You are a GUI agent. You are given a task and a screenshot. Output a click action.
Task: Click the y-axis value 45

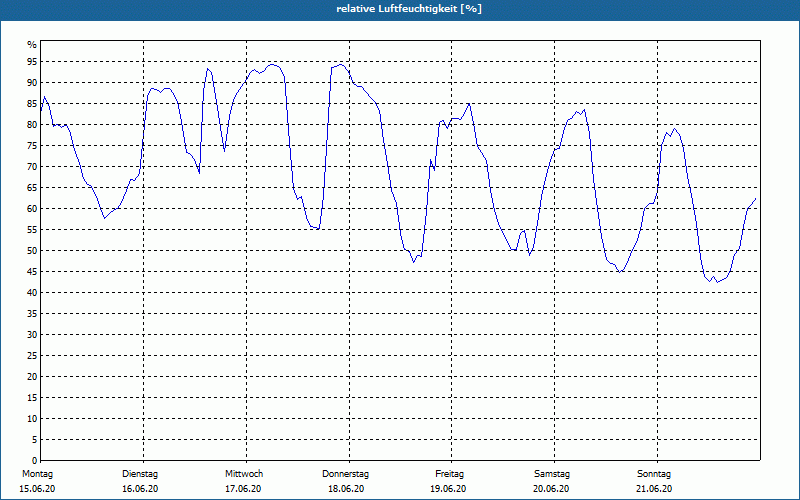(32, 271)
